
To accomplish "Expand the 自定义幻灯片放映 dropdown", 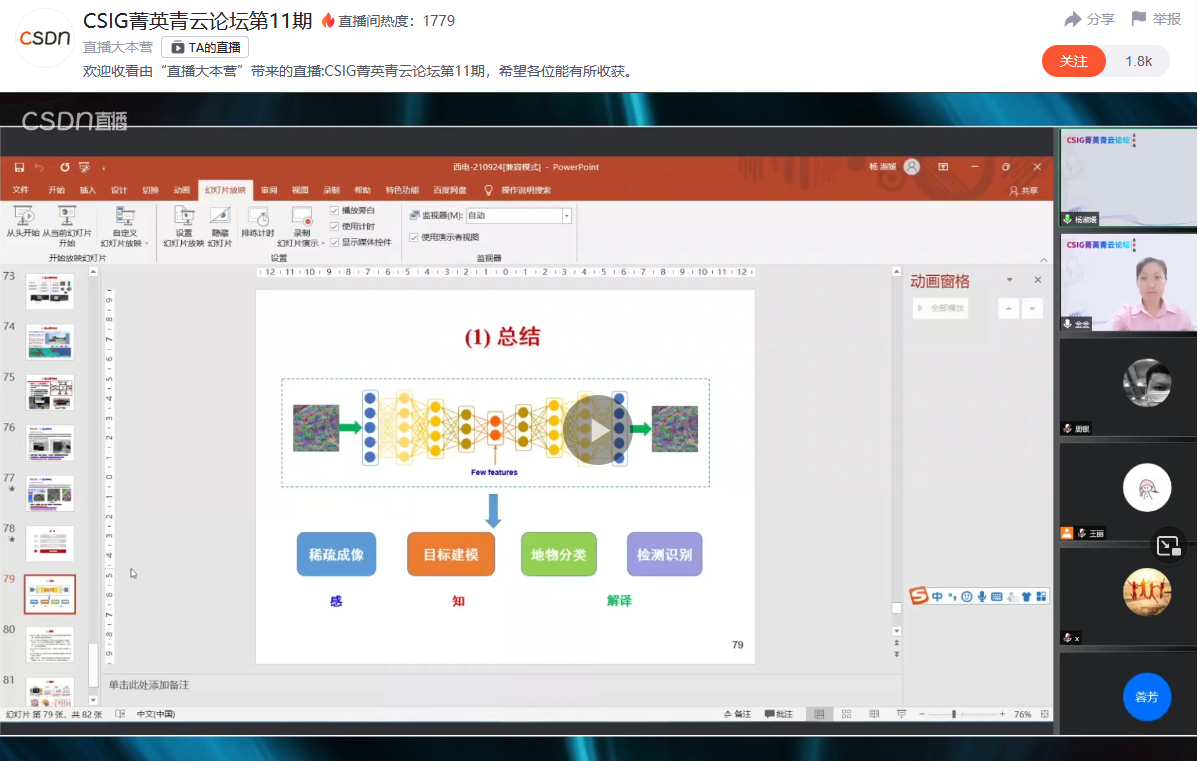I will [x=146, y=243].
